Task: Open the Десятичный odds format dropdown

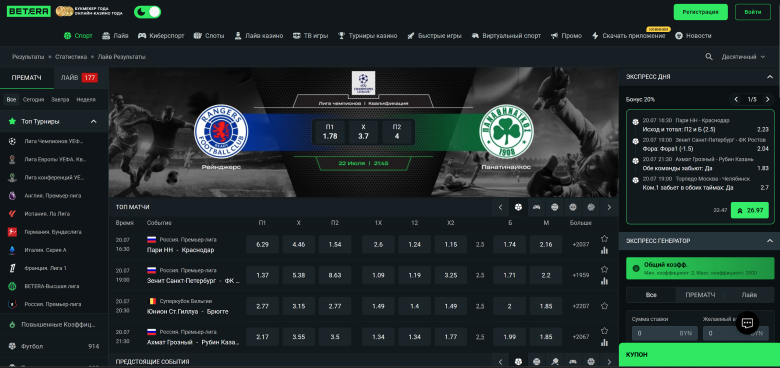Action: [x=743, y=57]
